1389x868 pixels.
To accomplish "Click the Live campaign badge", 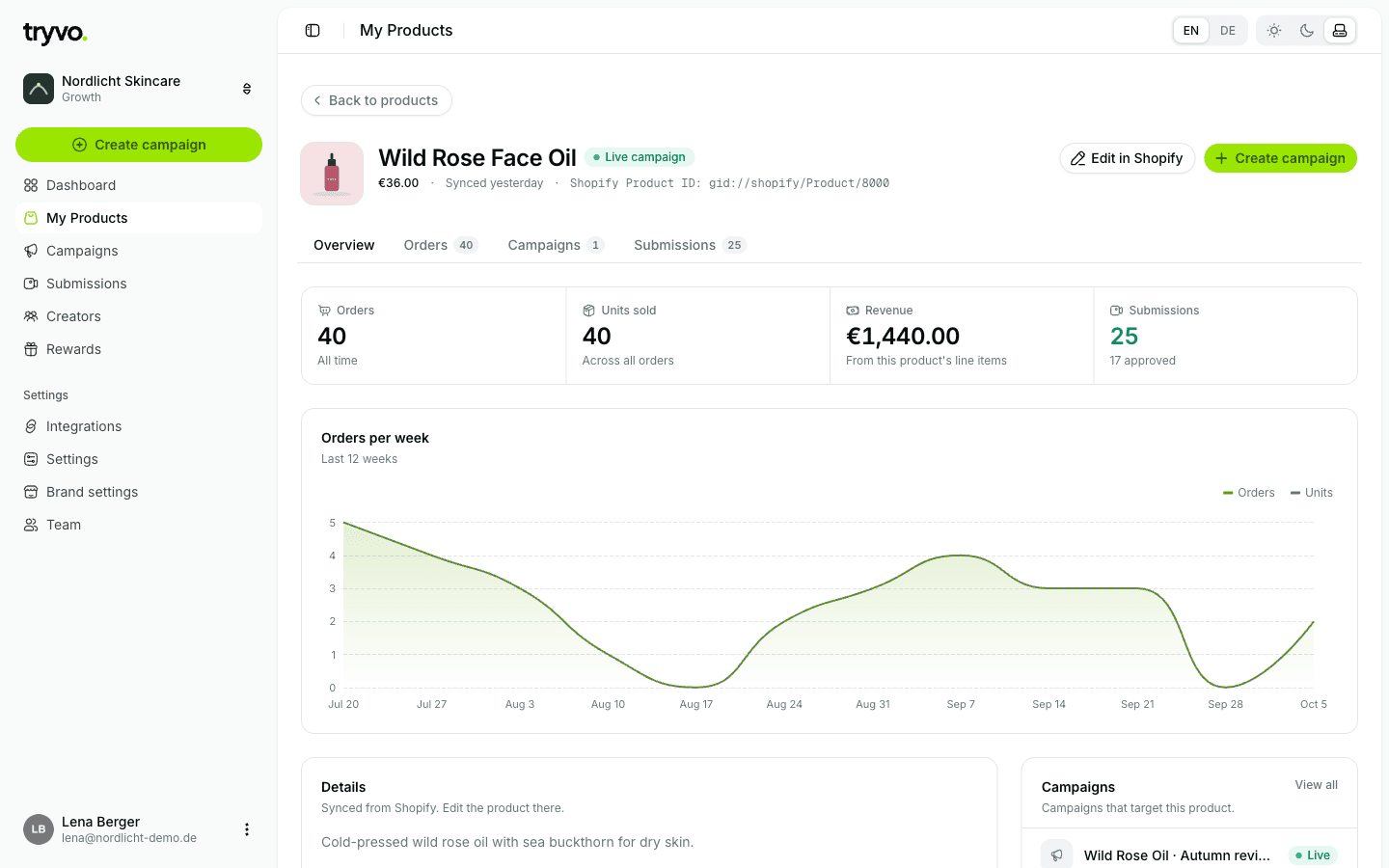I will (x=640, y=157).
